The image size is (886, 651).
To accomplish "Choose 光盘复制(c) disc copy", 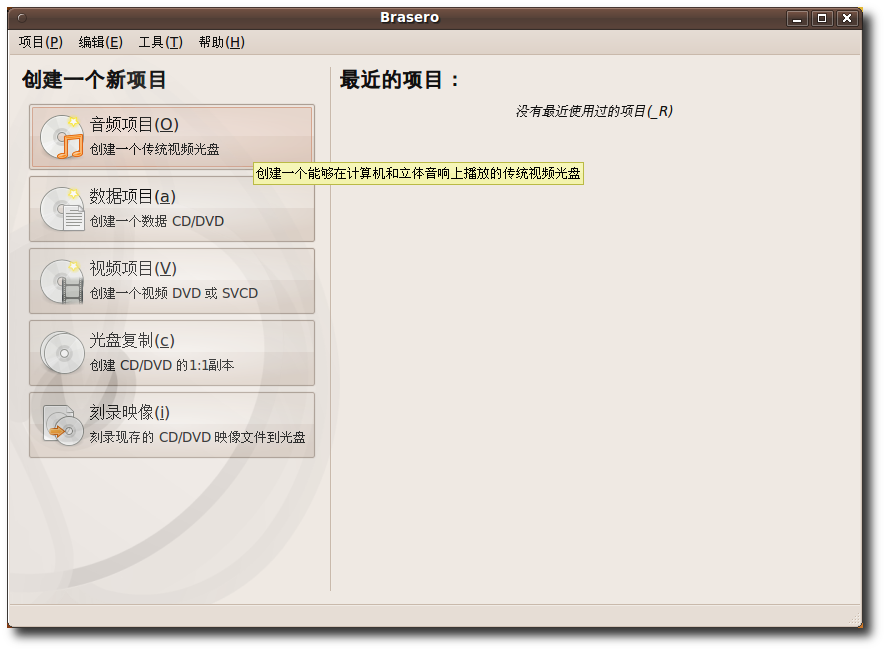I will (172, 353).
